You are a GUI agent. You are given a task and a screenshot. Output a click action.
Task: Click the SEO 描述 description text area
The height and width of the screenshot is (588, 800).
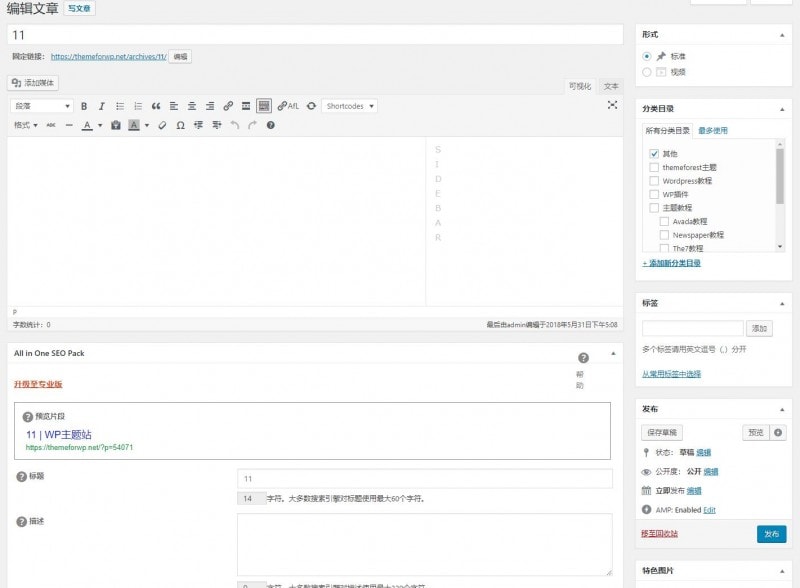424,544
